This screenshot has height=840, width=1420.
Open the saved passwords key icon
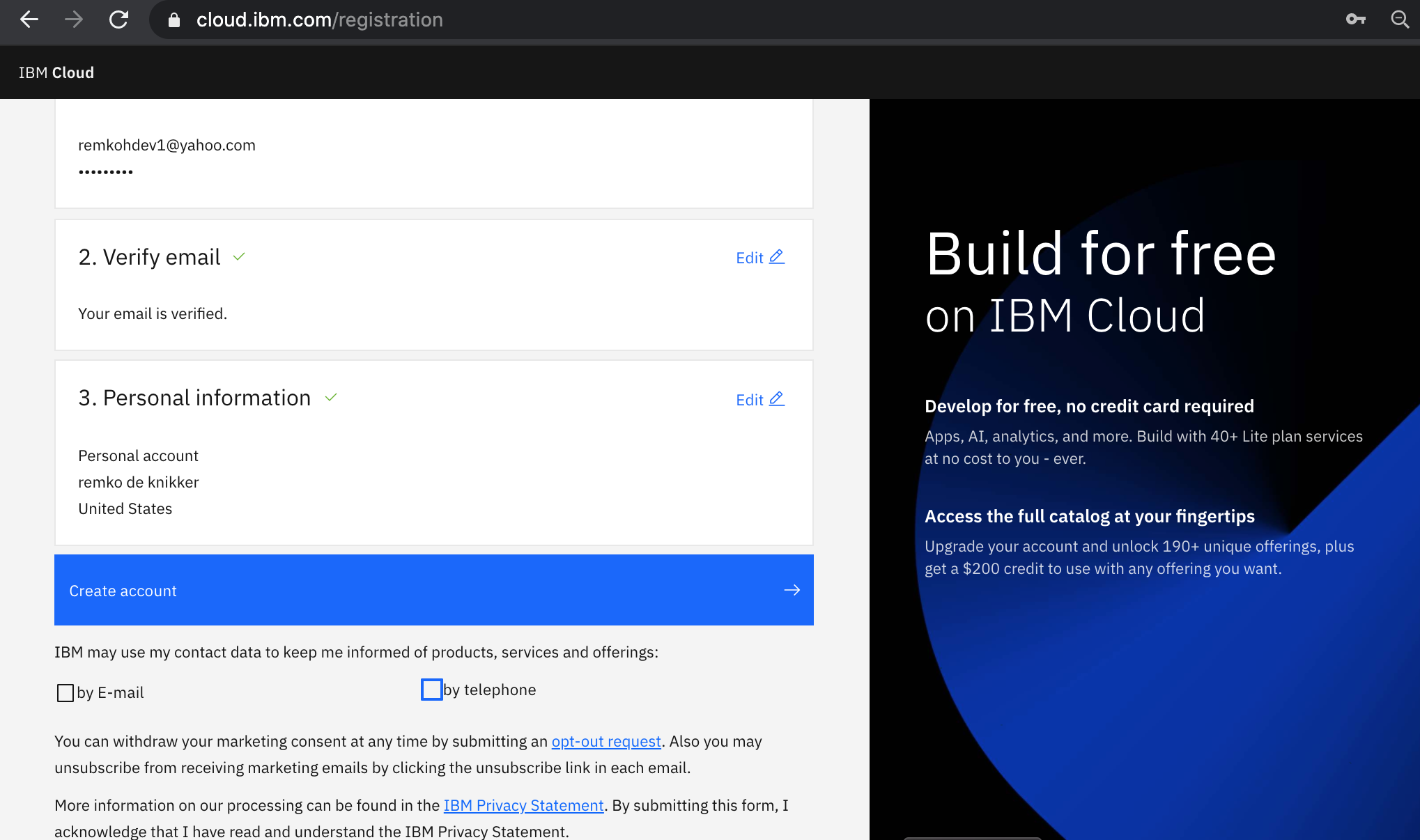1356,20
